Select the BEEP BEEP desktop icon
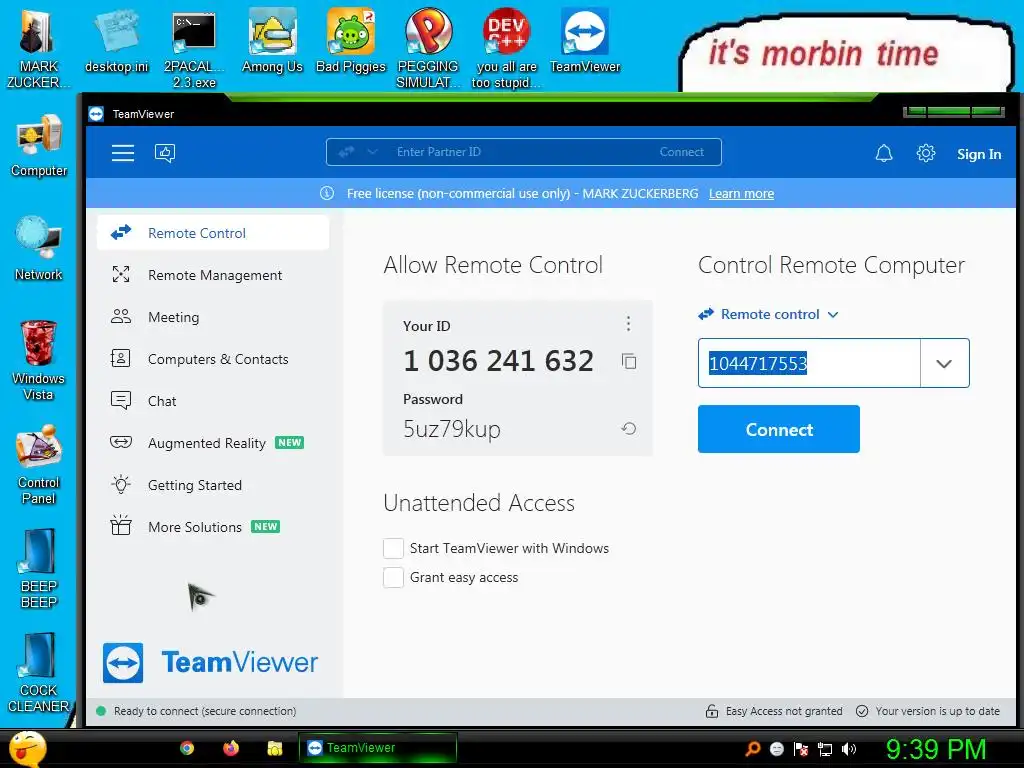Screen dimensions: 1024x768 [39, 568]
